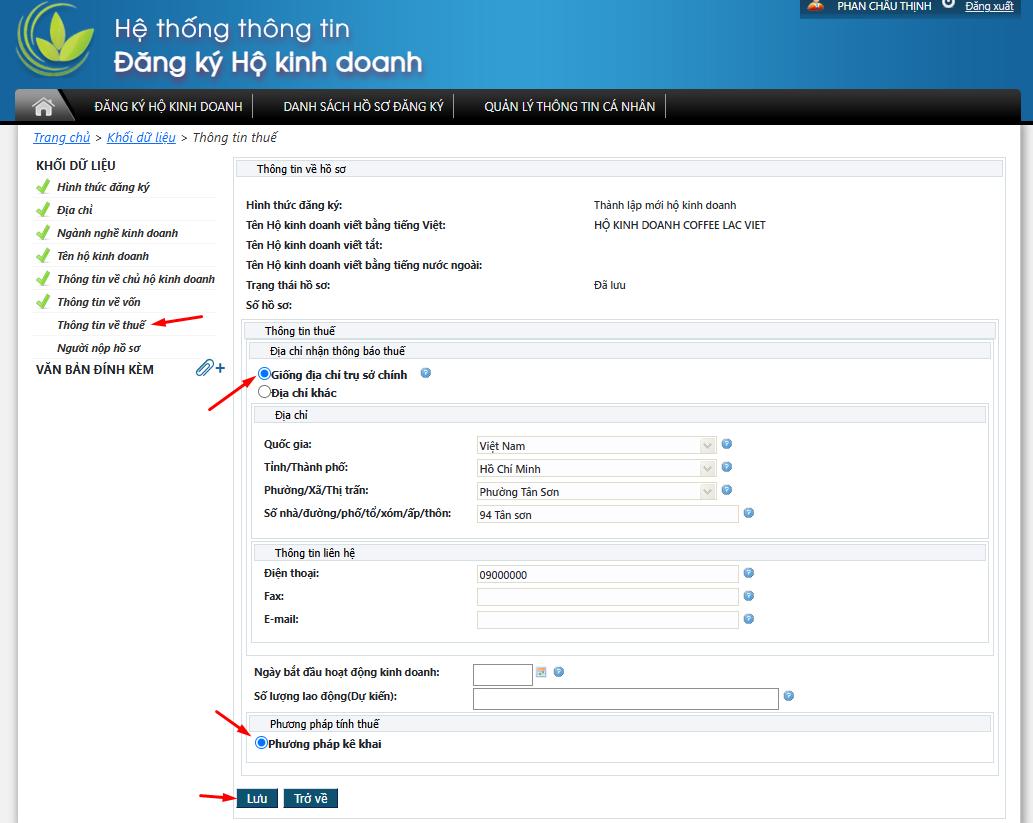
Task: Click the Trở về back button
Action: [310, 799]
